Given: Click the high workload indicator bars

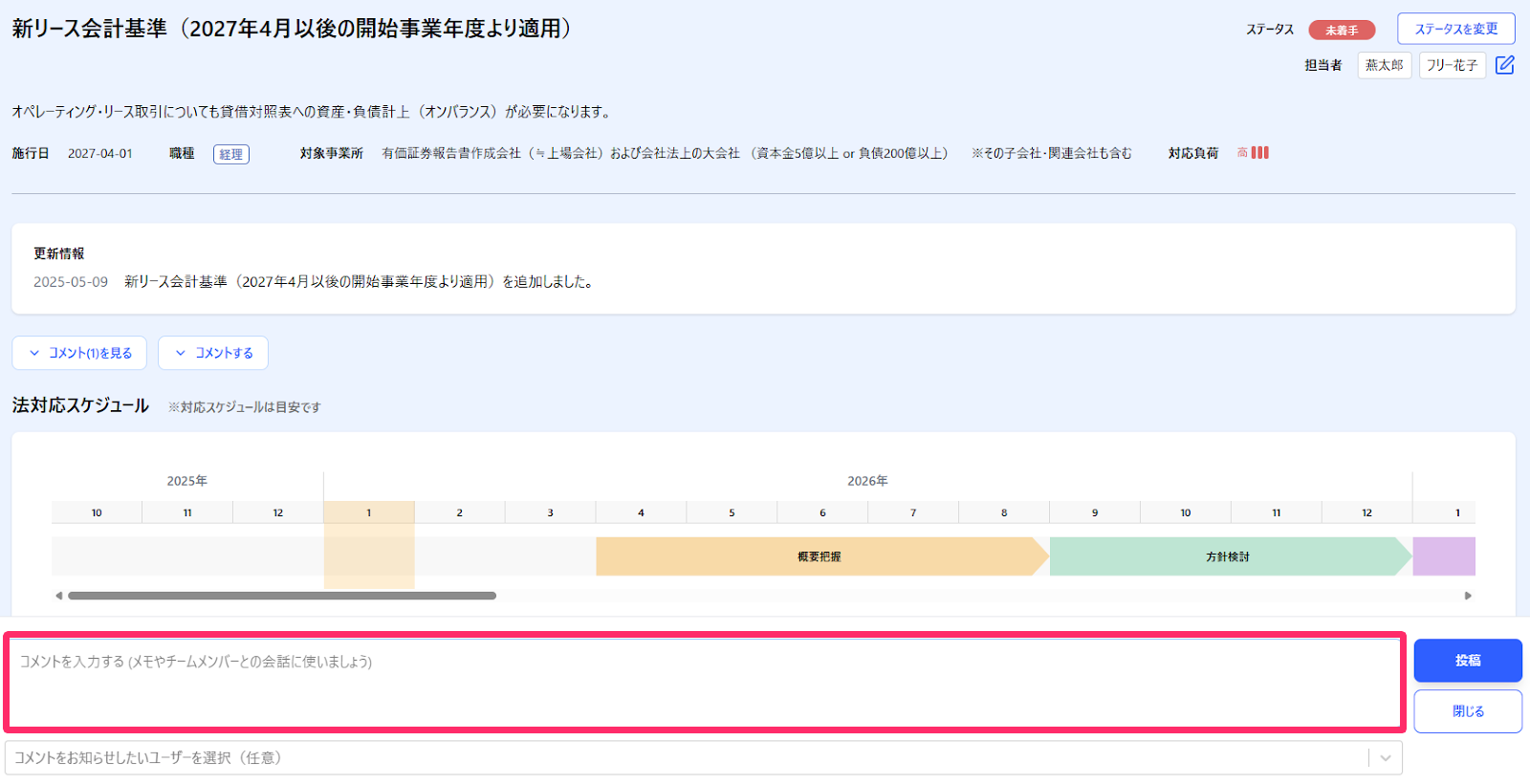Looking at the screenshot, I should coord(1259,152).
